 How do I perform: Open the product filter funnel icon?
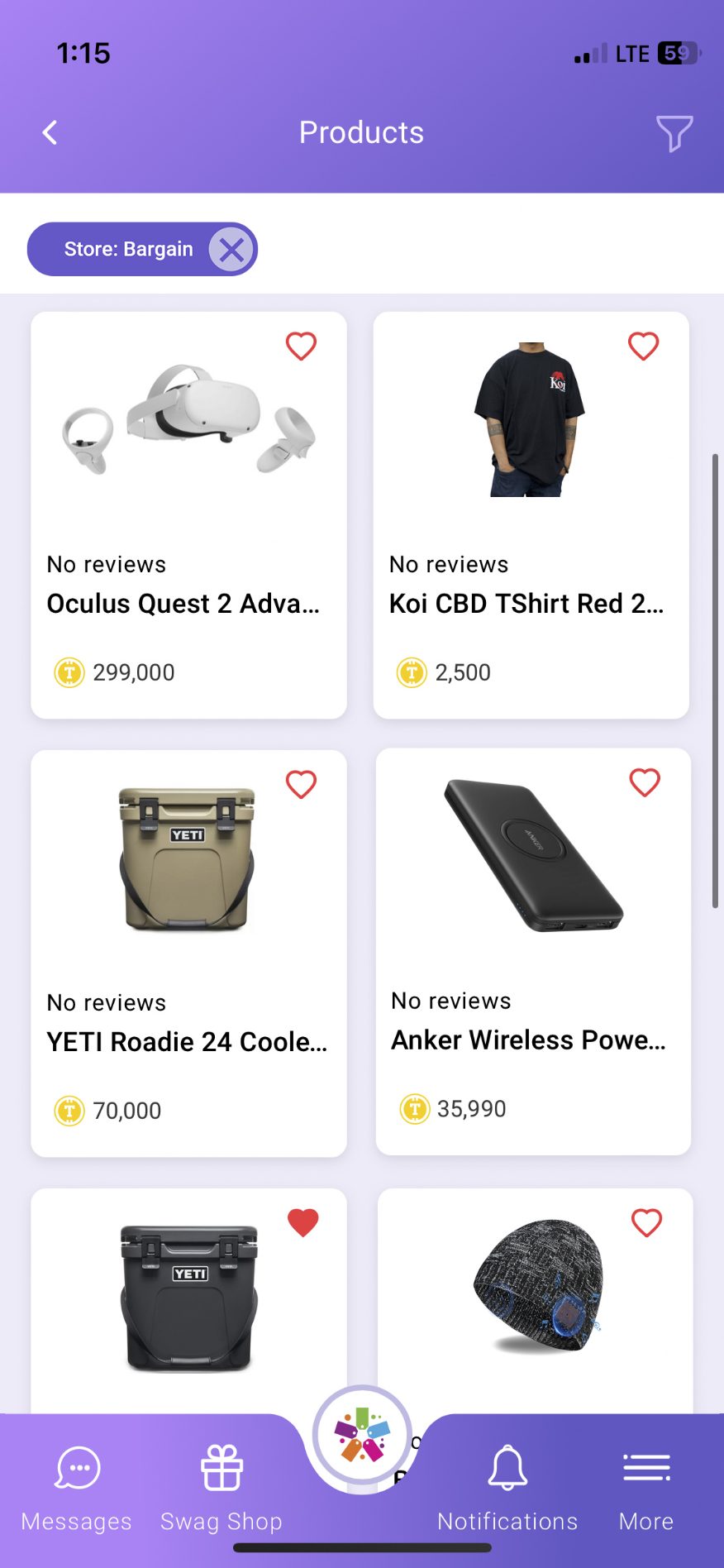pyautogui.click(x=674, y=133)
